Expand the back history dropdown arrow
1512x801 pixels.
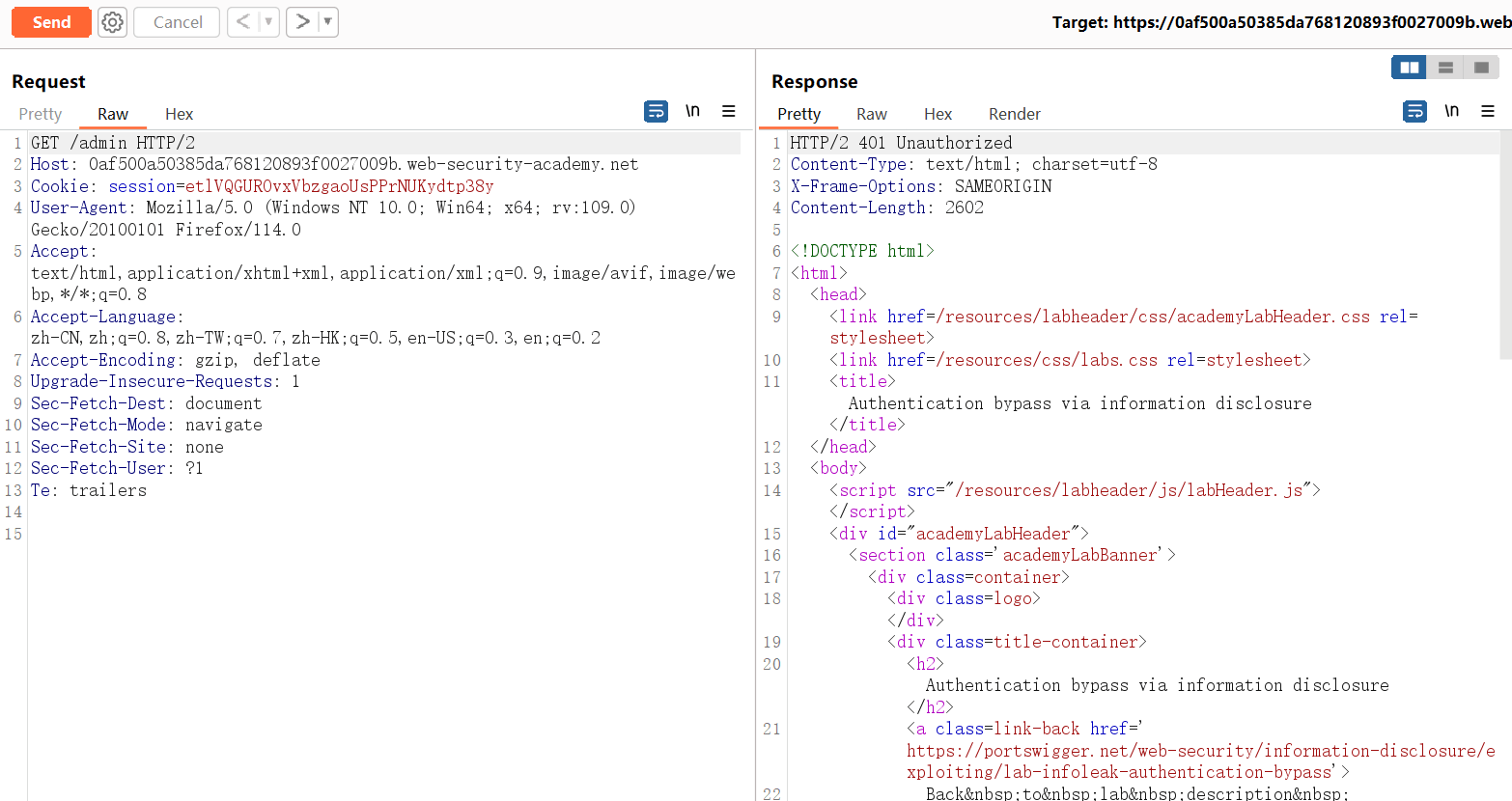click(x=268, y=22)
